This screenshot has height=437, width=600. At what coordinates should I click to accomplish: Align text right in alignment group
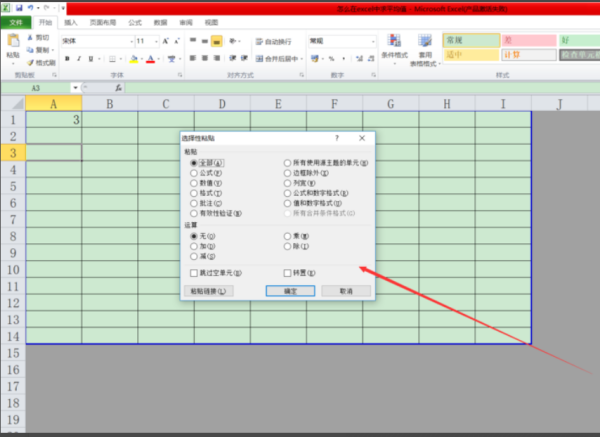point(217,58)
